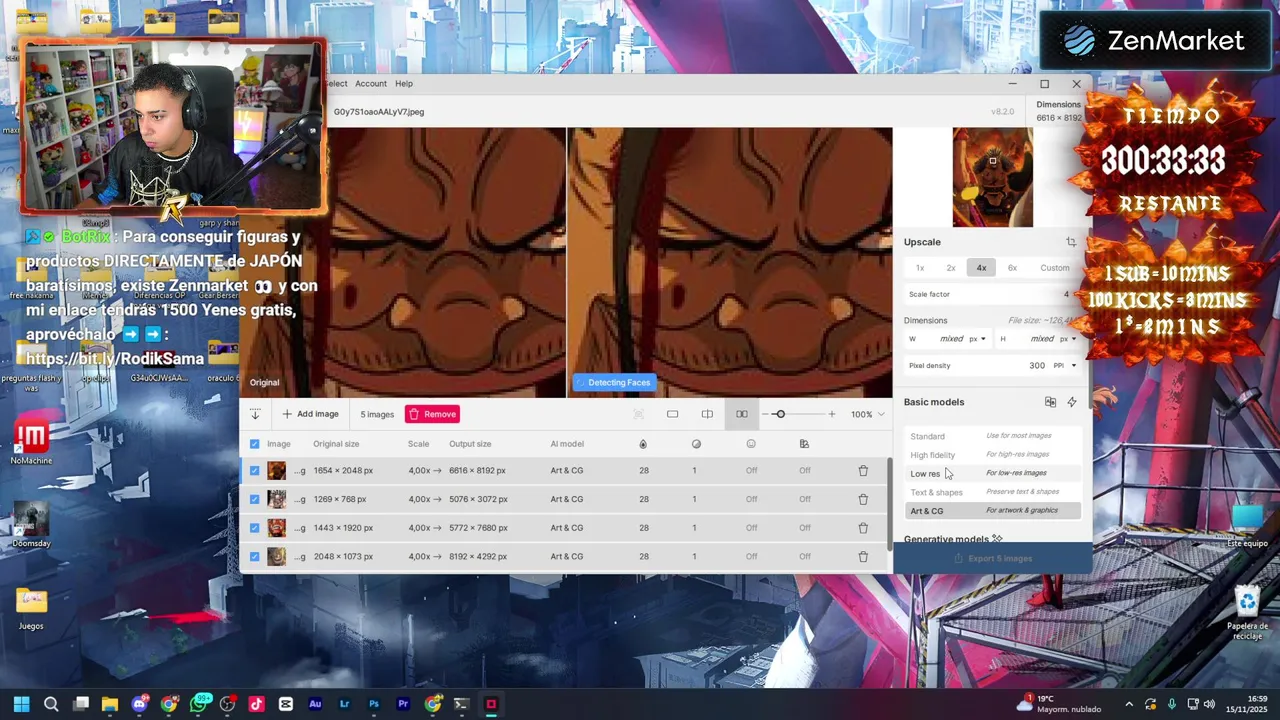Open the Papelera de reciclaje desktop icon

pyautogui.click(x=1247, y=612)
